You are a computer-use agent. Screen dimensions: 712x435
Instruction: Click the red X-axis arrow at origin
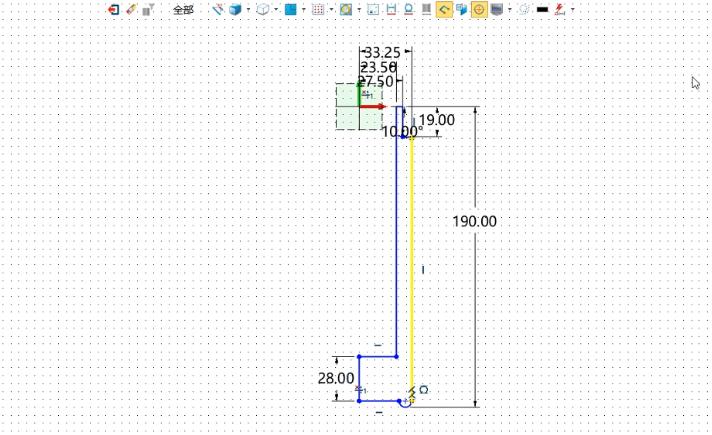[373, 107]
